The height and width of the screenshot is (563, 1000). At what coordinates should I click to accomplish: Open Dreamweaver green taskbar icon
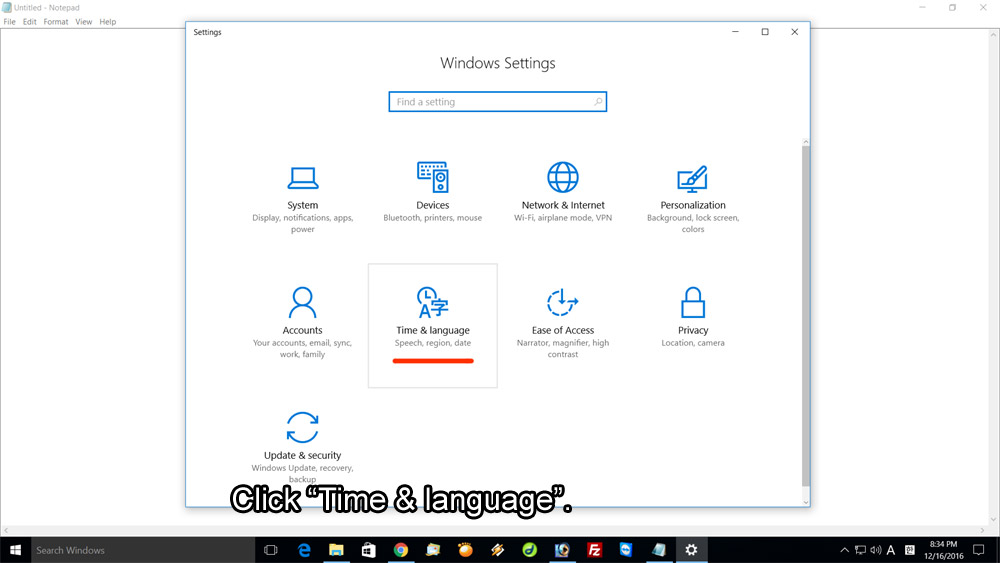click(529, 550)
